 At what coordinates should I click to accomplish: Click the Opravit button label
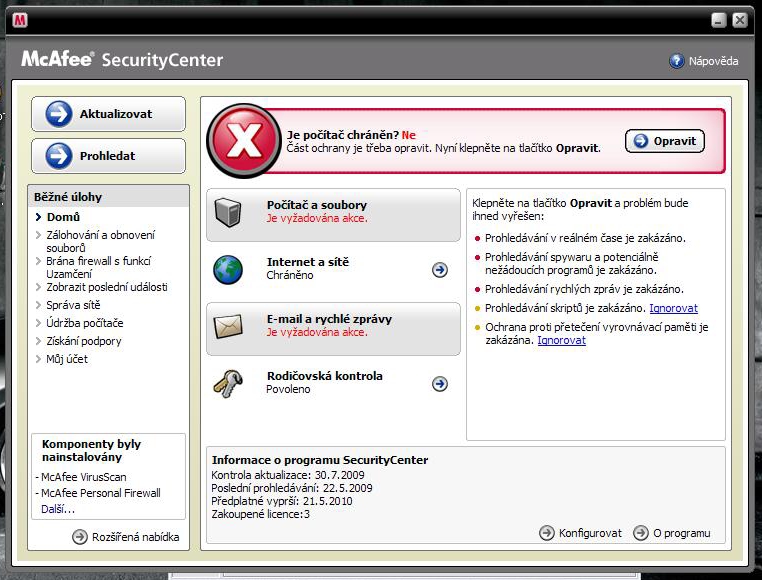[x=675, y=141]
